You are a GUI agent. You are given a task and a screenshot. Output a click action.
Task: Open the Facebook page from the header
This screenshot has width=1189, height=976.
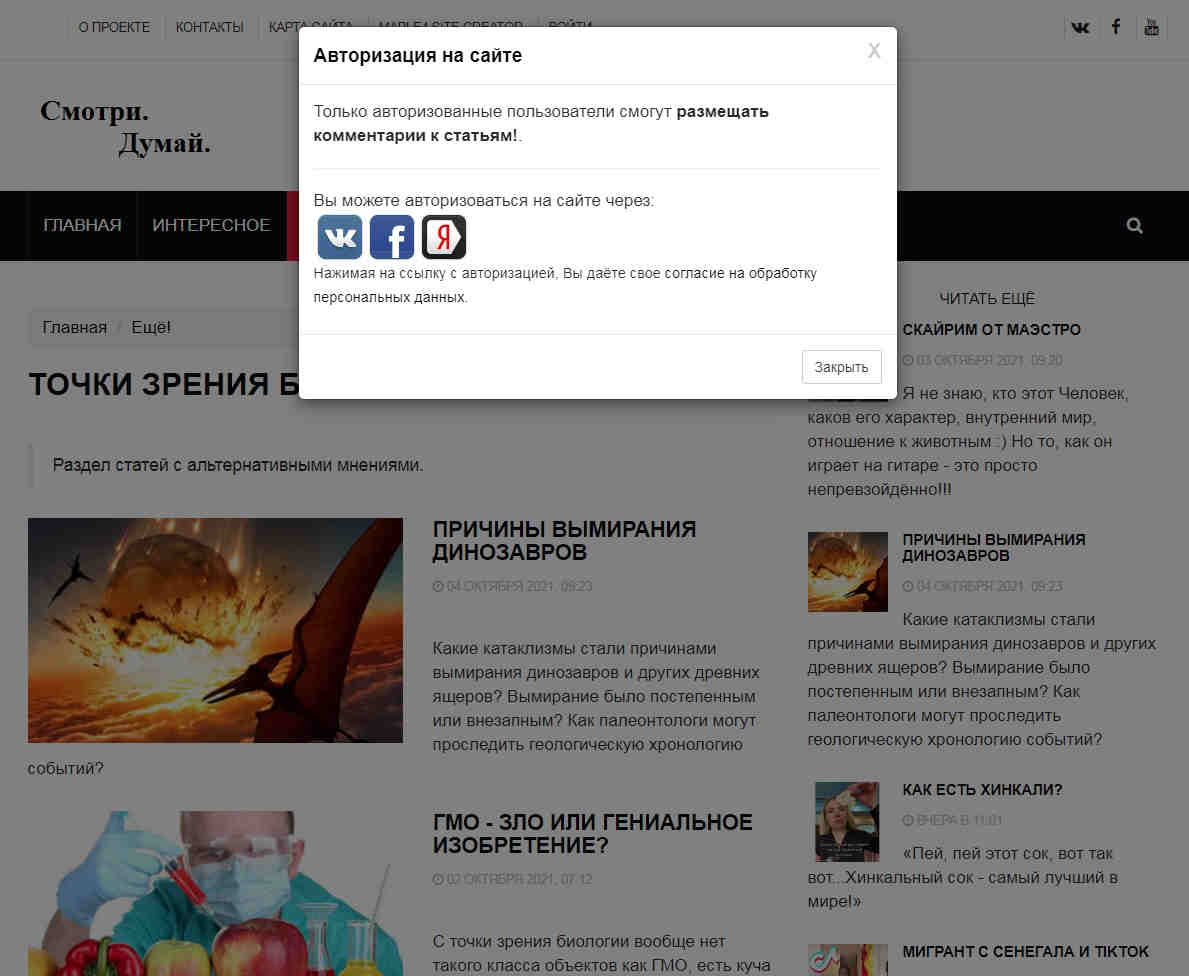[x=1116, y=27]
